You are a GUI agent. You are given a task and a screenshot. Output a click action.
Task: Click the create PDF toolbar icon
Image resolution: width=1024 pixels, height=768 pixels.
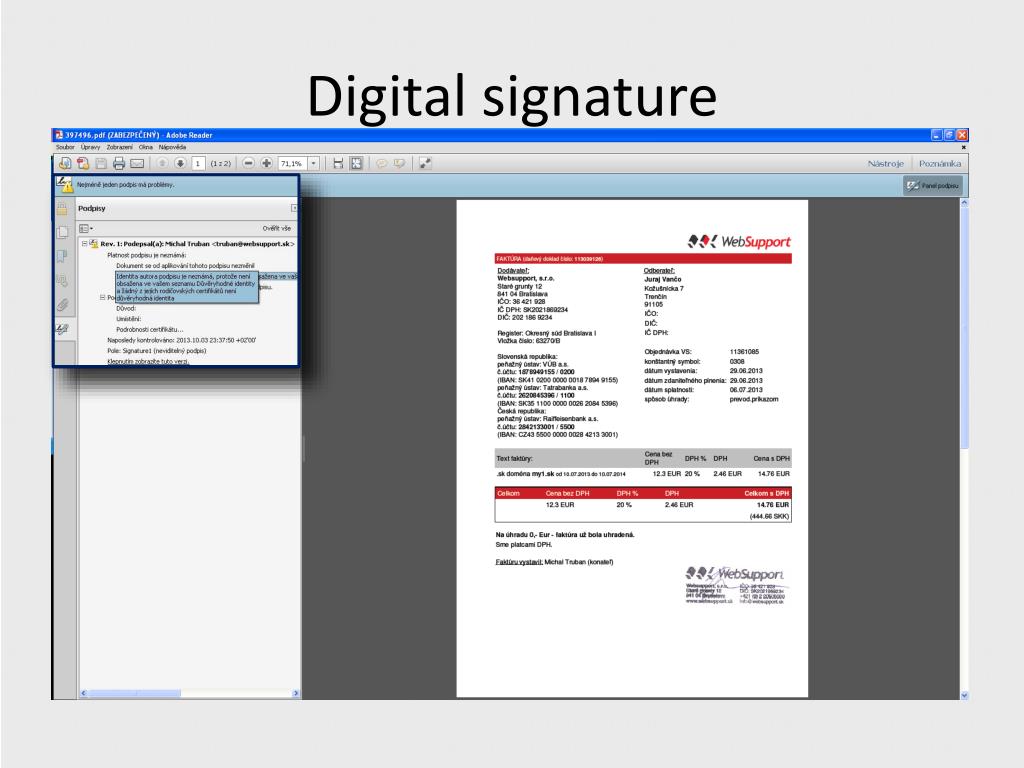coord(83,163)
